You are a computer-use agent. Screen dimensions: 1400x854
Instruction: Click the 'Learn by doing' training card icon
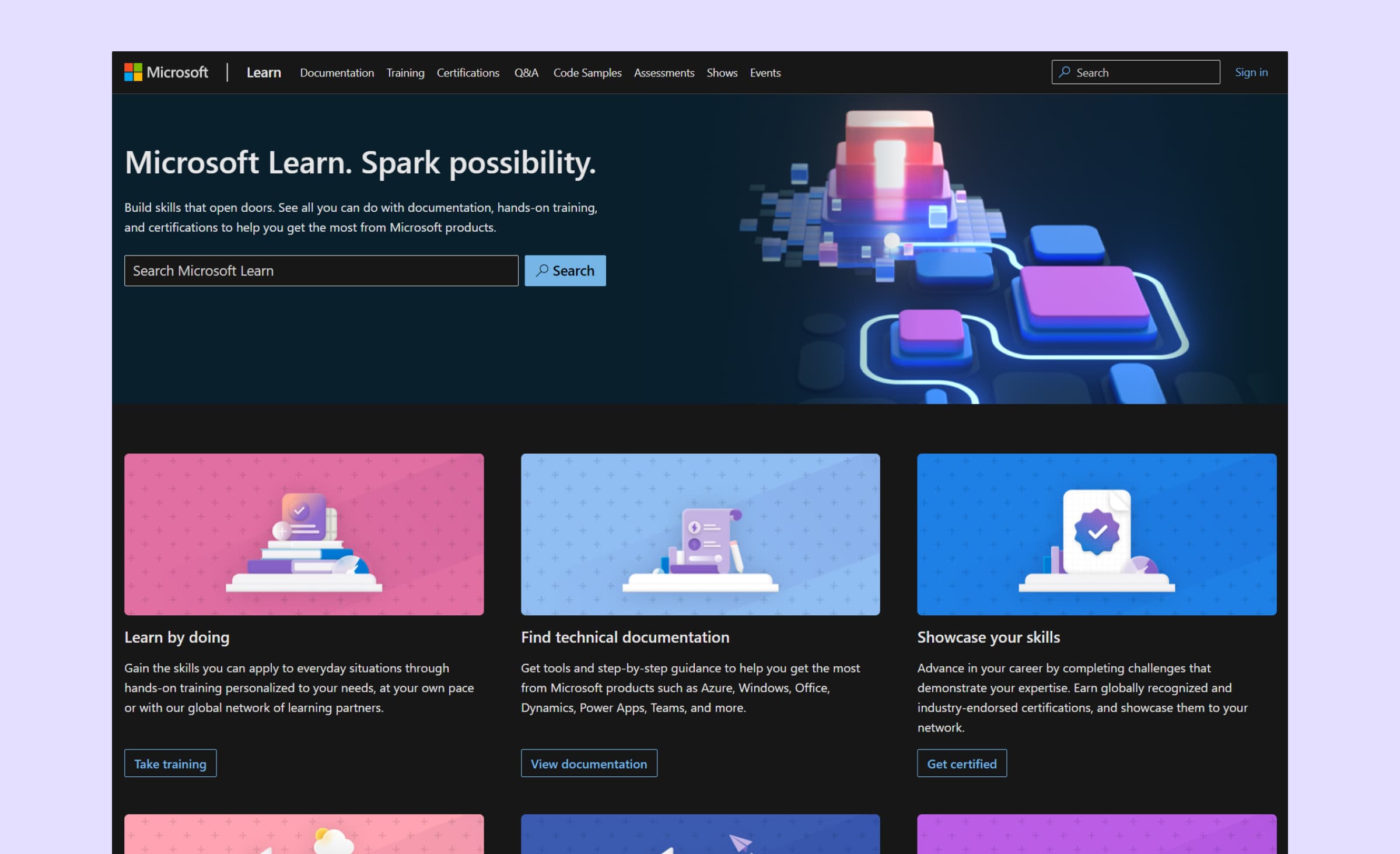303,534
